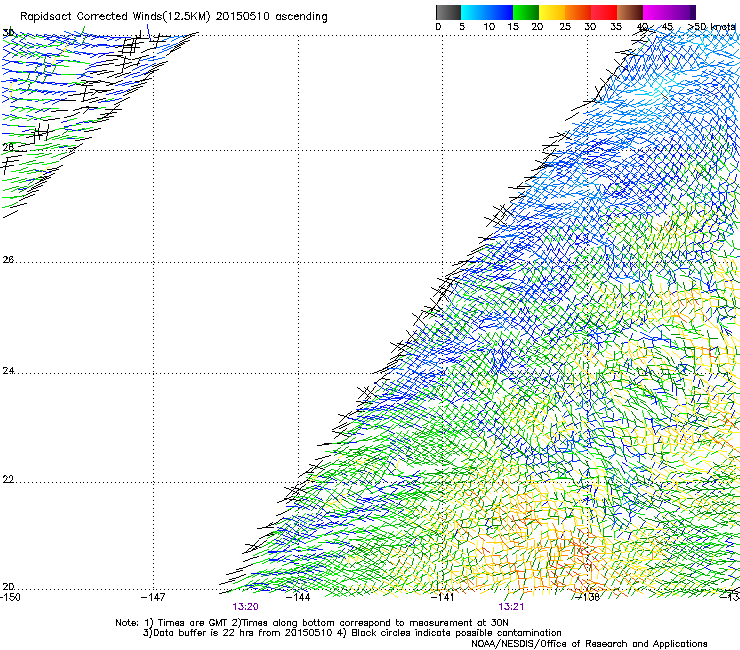This screenshot has height=650, width=740.
Task: Click the '10' label under the color scale
Action: 489,27
